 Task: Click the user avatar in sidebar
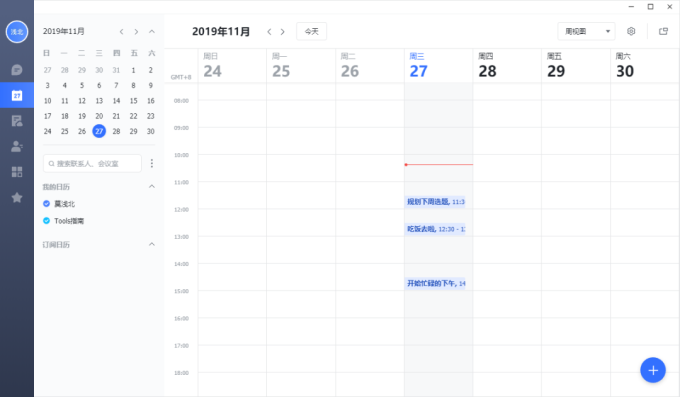17,32
